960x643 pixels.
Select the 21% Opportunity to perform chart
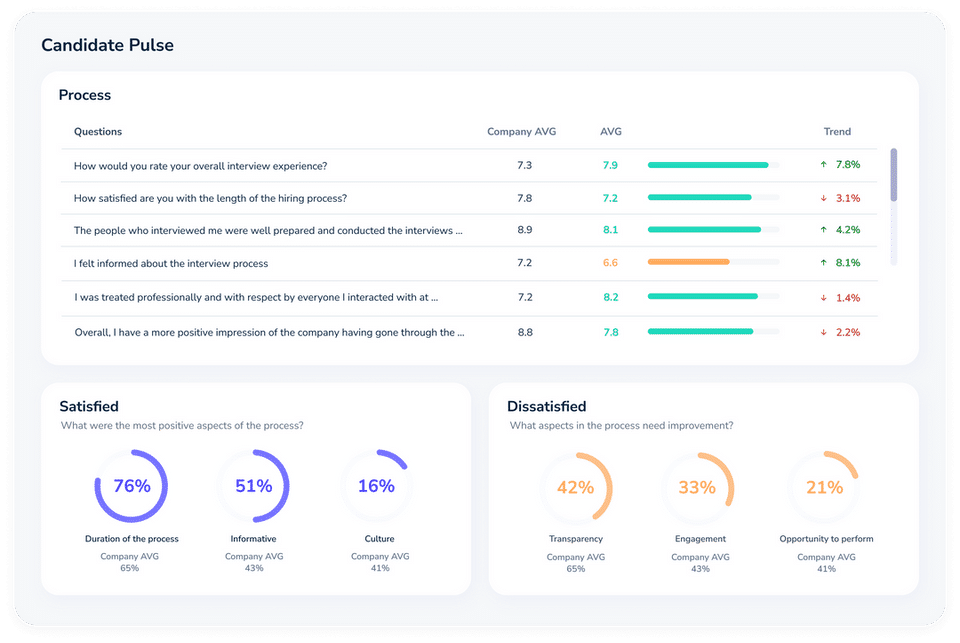click(x=824, y=487)
